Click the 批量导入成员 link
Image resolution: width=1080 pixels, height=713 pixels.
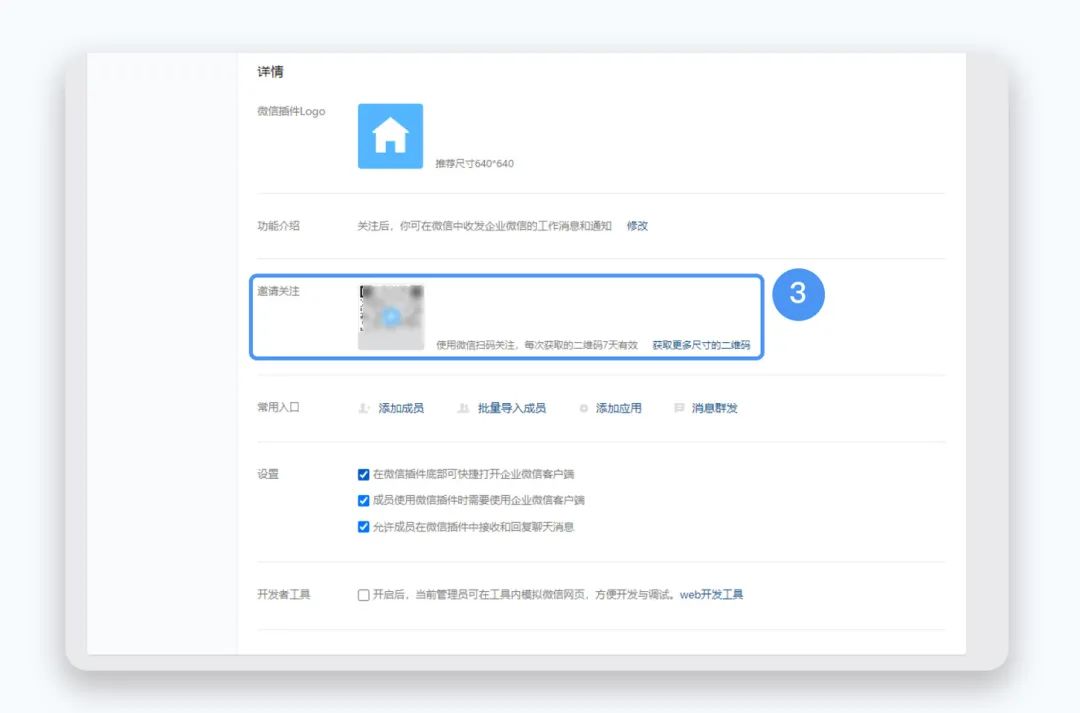click(x=512, y=409)
